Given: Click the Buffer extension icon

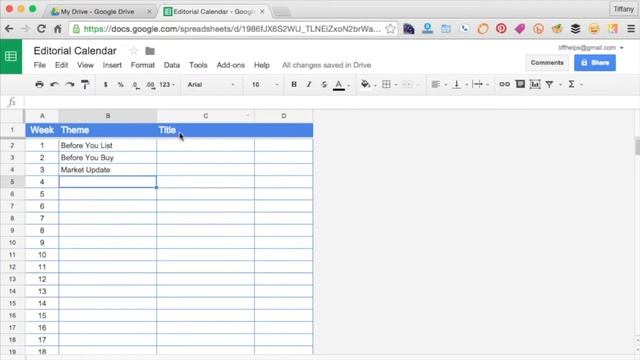Looking at the screenshot, I should (x=576, y=29).
